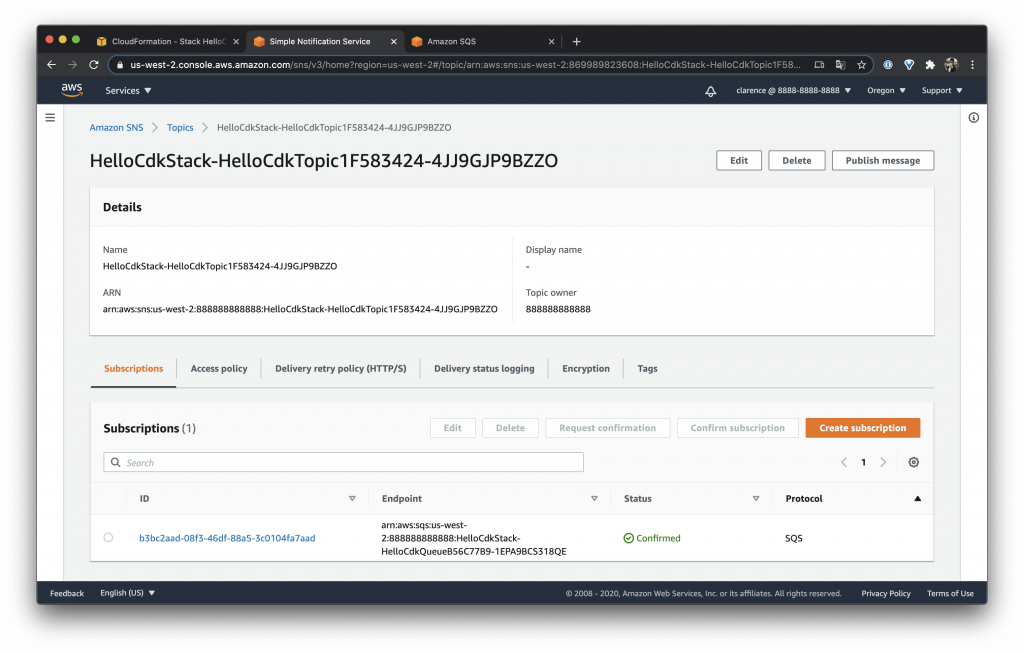The width and height of the screenshot is (1024, 653).
Task: Sort by the Endpoint column arrow
Action: point(594,498)
